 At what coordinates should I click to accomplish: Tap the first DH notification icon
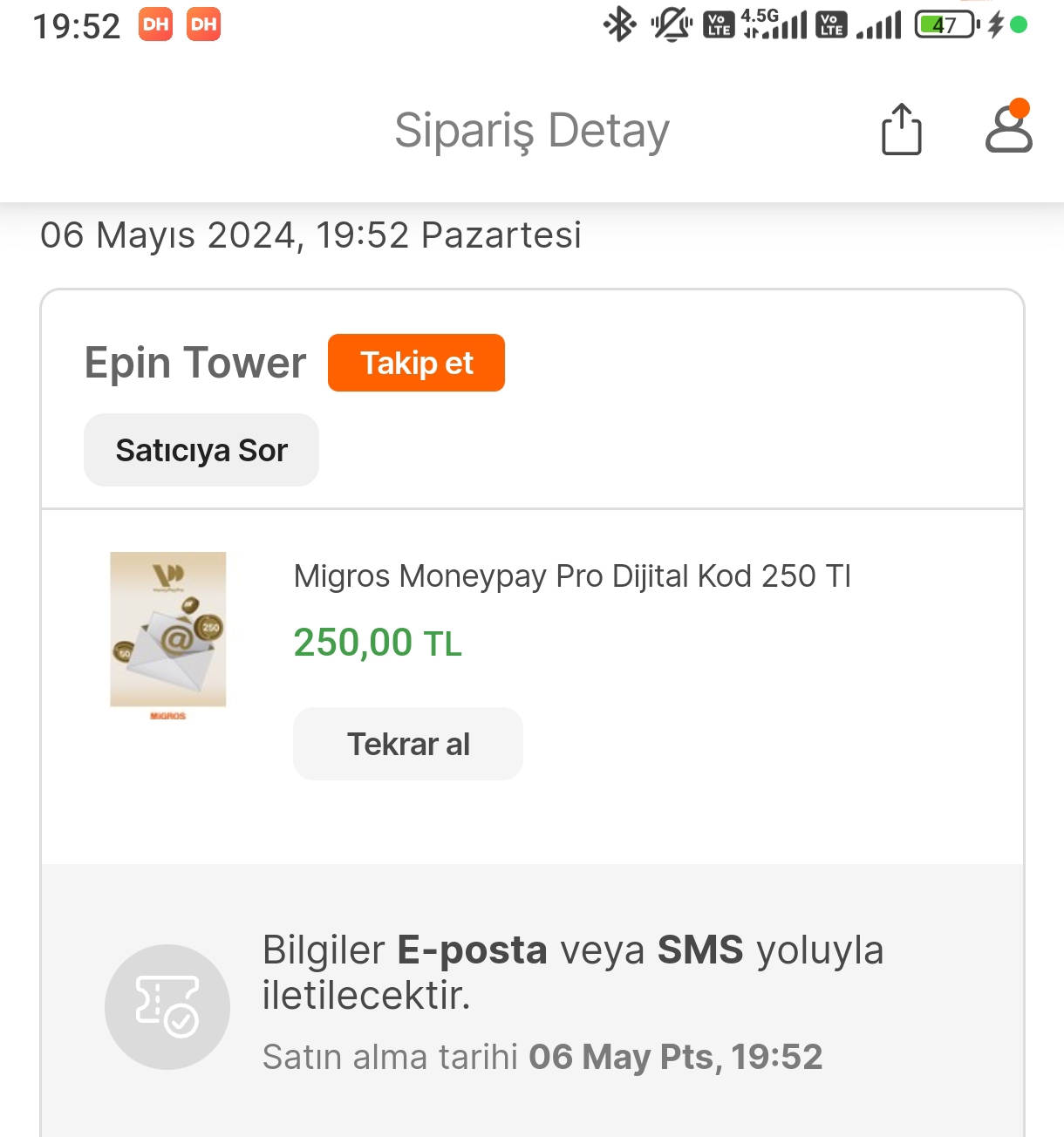click(x=156, y=24)
